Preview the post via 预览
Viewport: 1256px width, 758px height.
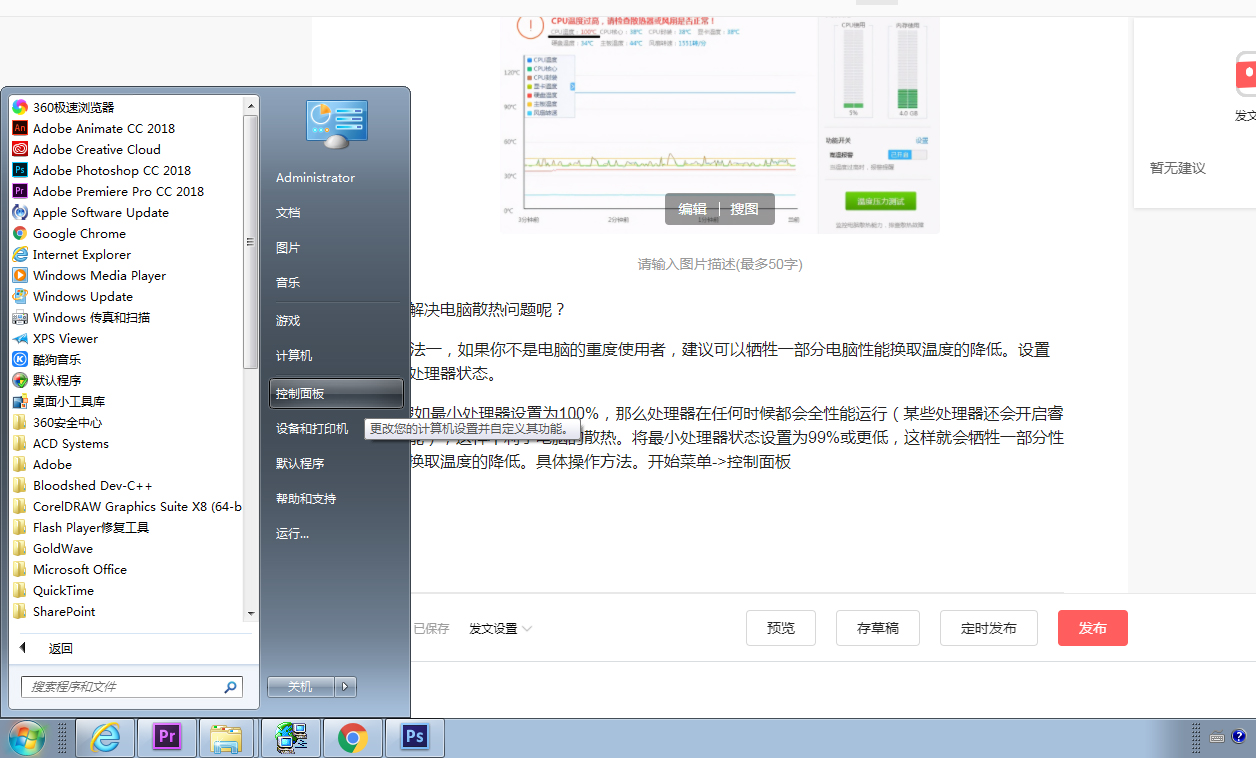[x=780, y=628]
